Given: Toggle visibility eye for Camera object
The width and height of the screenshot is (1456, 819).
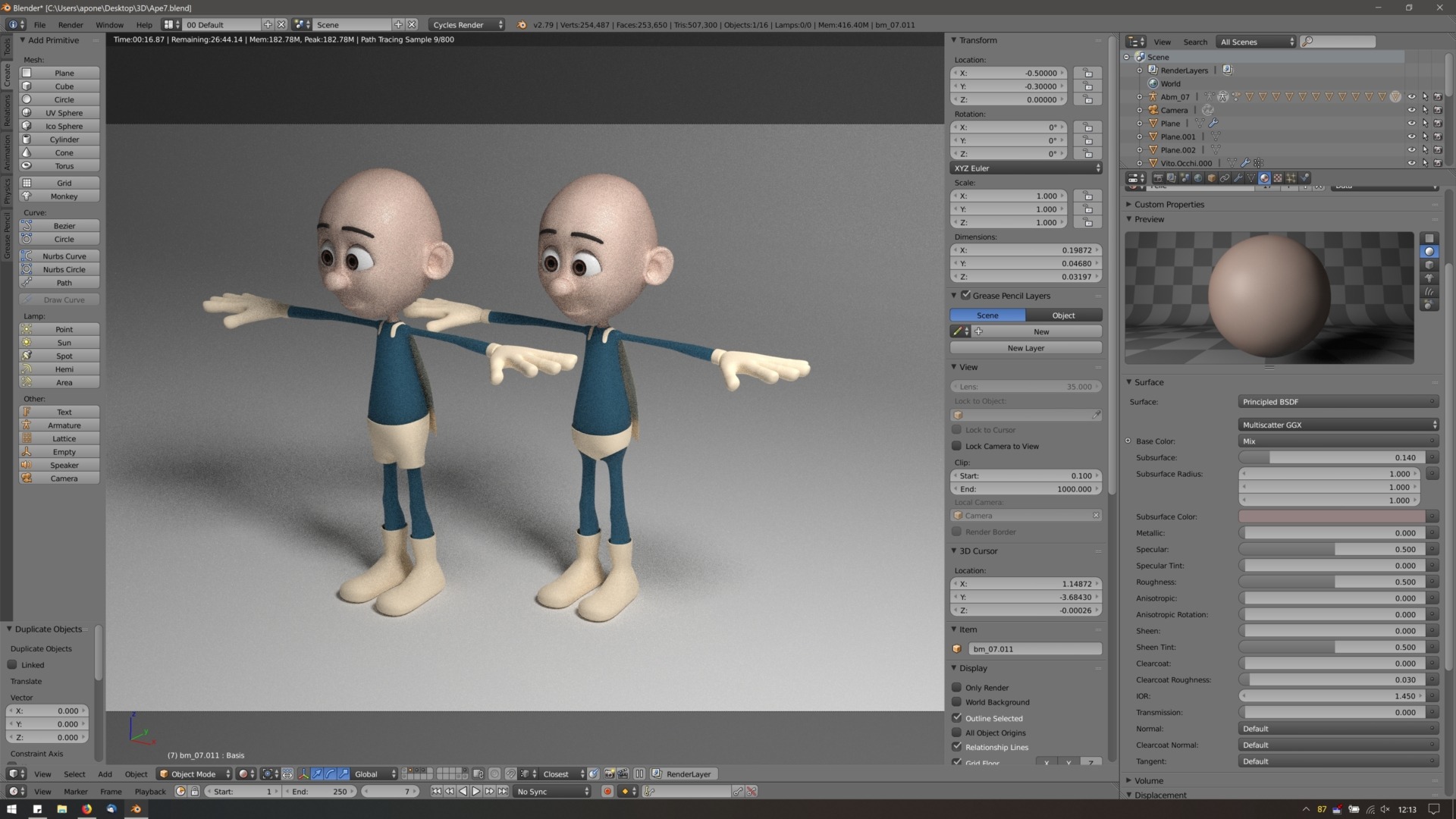Looking at the screenshot, I should pos(1411,110).
